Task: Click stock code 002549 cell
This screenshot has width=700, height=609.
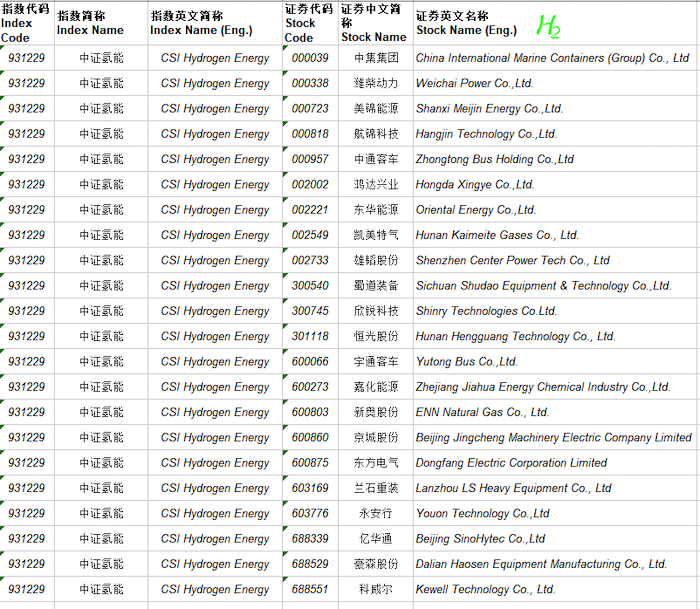Action: [x=310, y=235]
